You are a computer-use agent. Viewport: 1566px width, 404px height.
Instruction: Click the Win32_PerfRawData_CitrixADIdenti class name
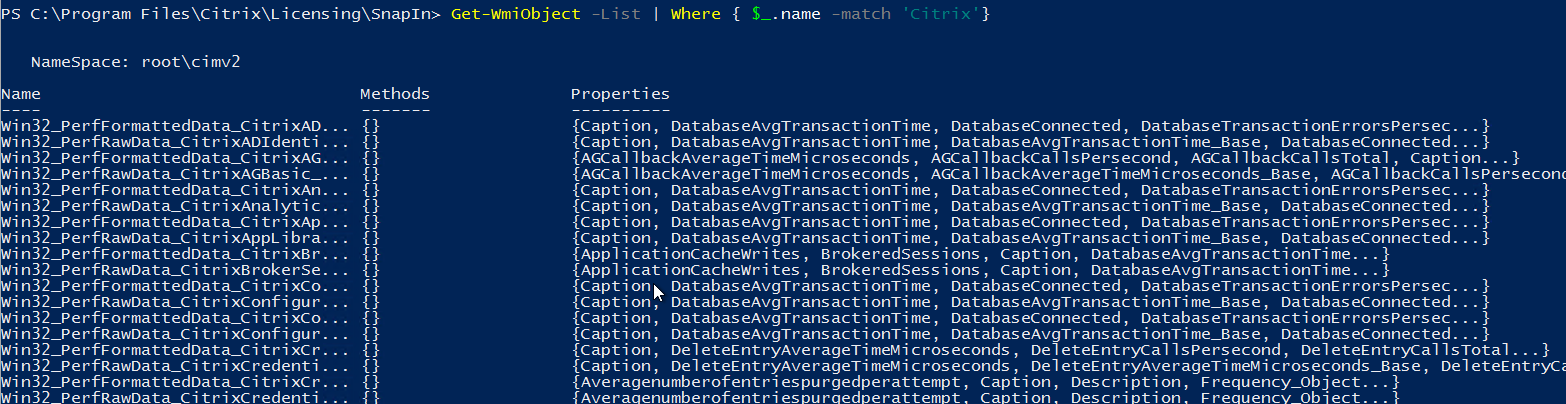[x=175, y=142]
